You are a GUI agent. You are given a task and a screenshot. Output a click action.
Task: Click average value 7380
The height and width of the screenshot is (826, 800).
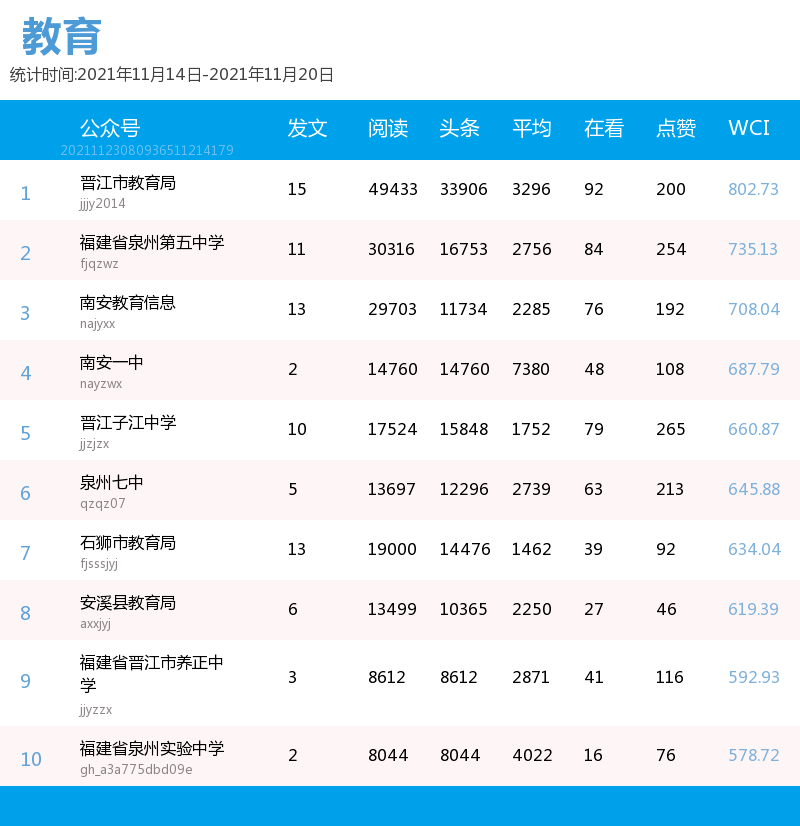point(531,369)
